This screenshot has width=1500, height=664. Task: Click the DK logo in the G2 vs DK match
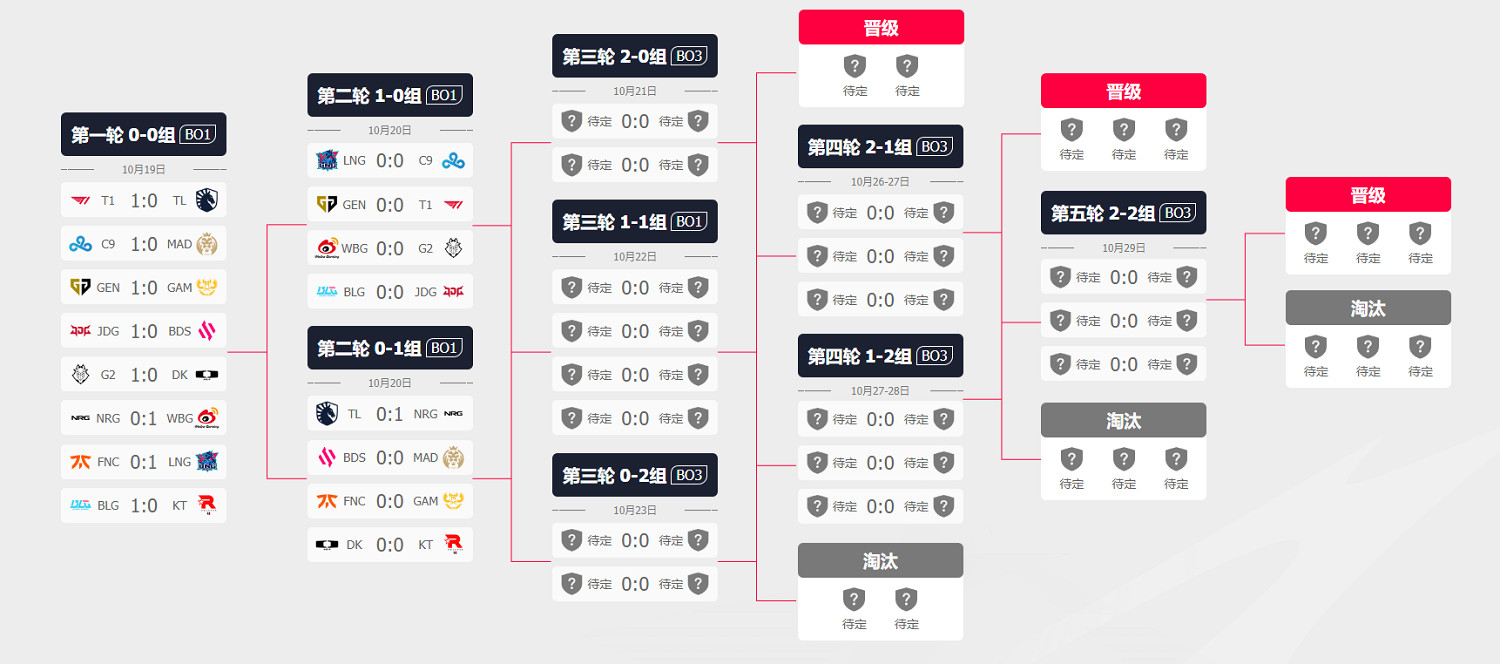(x=207, y=375)
